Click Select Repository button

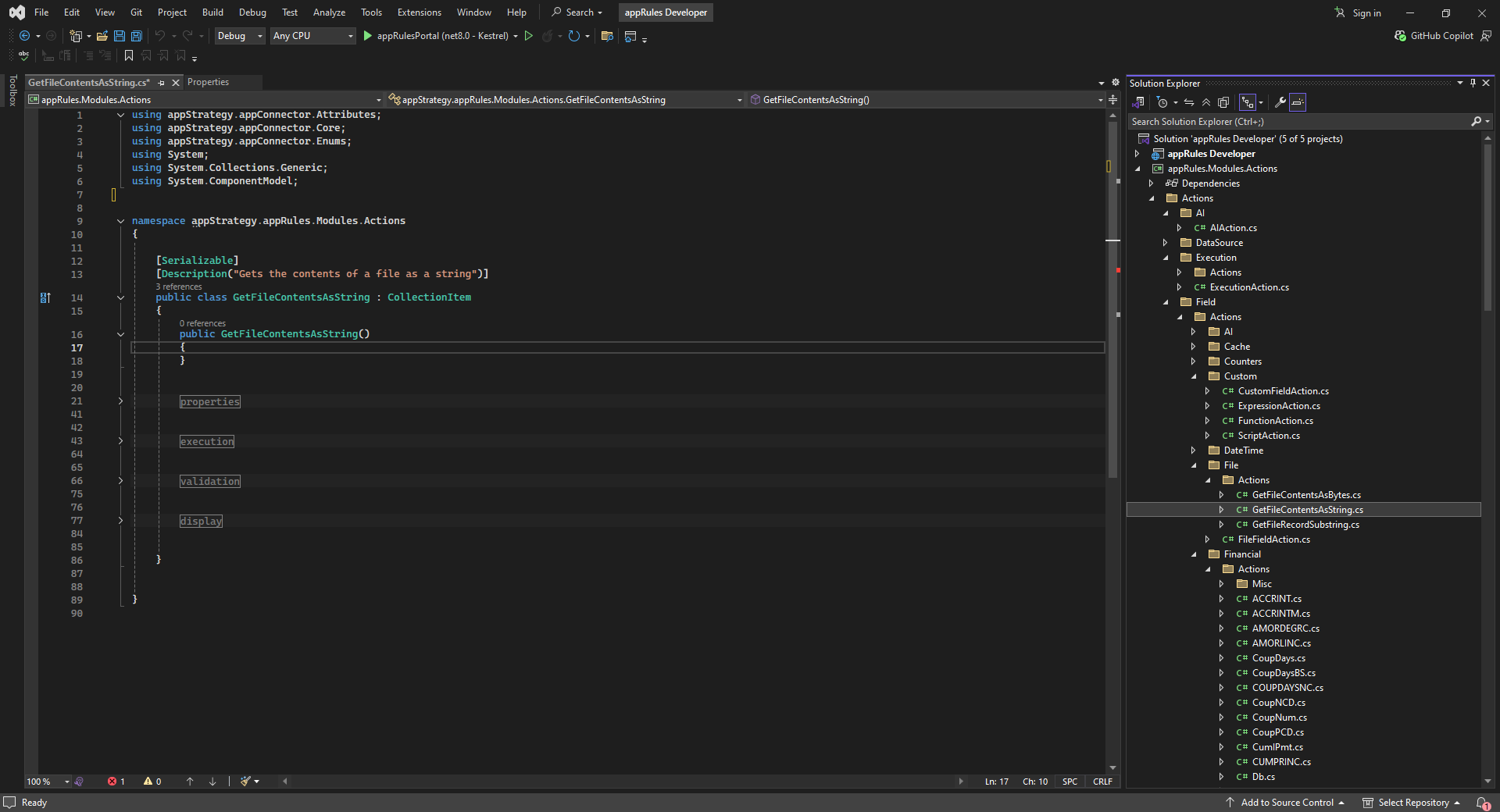pyautogui.click(x=1411, y=803)
